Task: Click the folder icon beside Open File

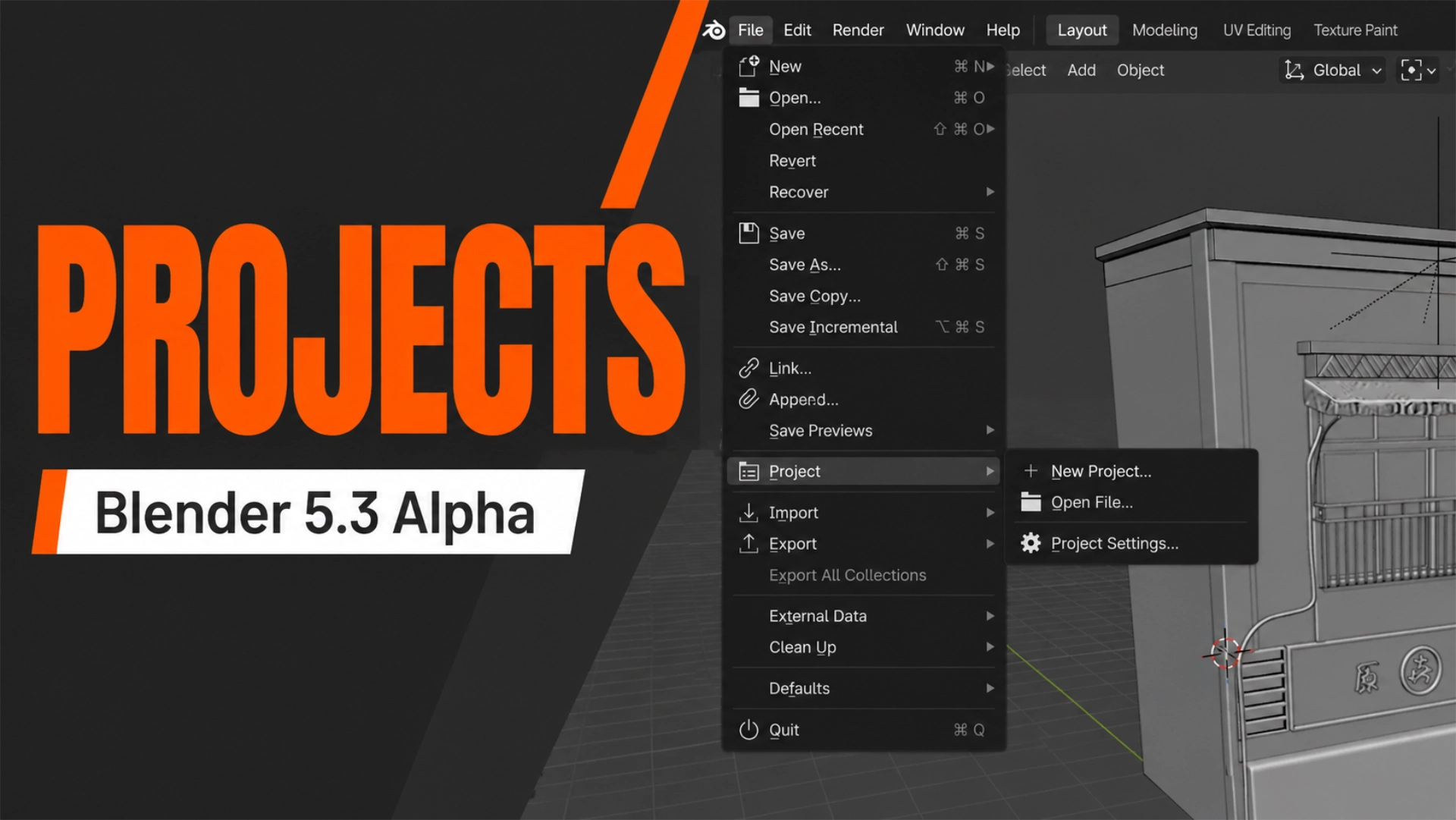Action: click(1031, 501)
